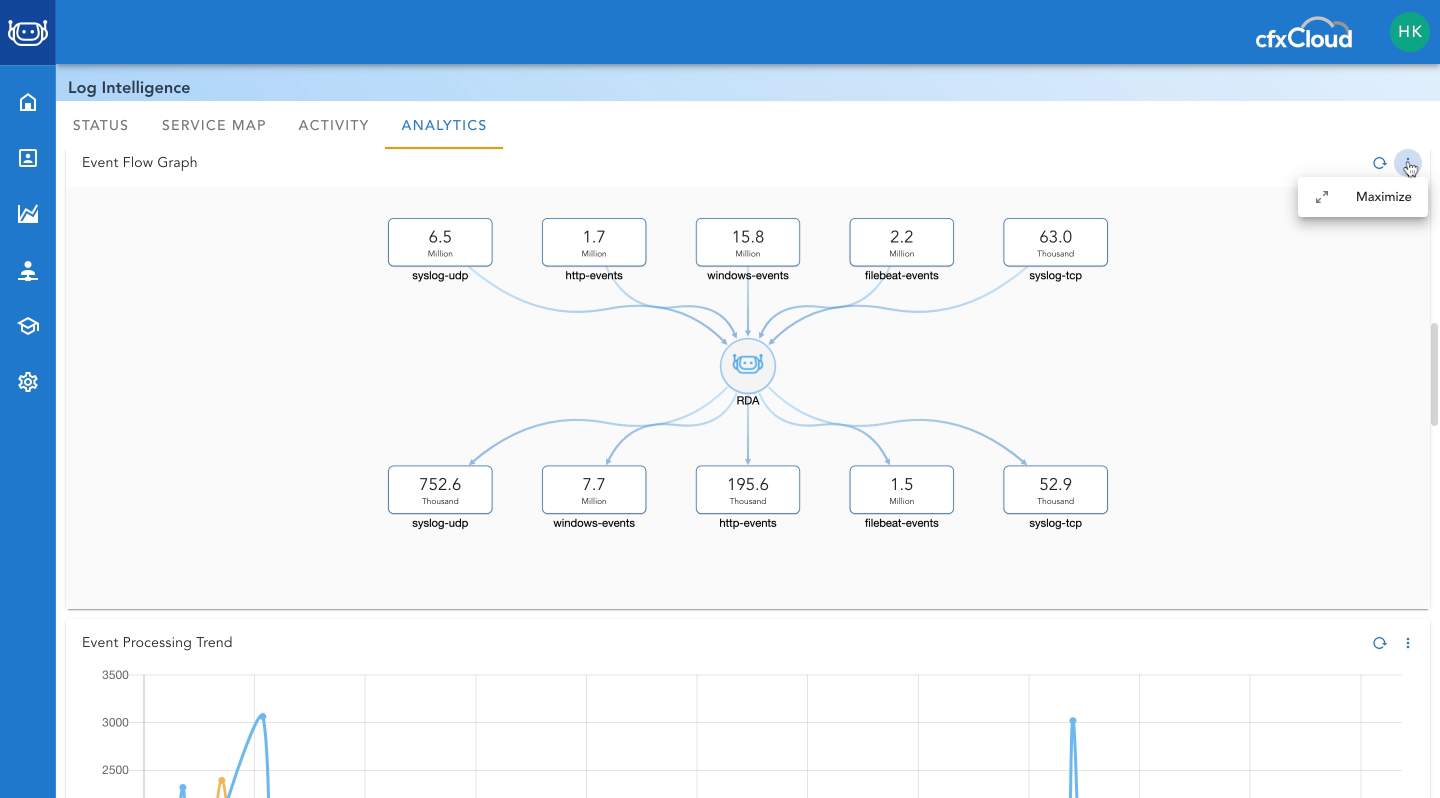This screenshot has height=798, width=1440.
Task: Click the Event Flow Graph three-dot menu
Action: 1407,163
